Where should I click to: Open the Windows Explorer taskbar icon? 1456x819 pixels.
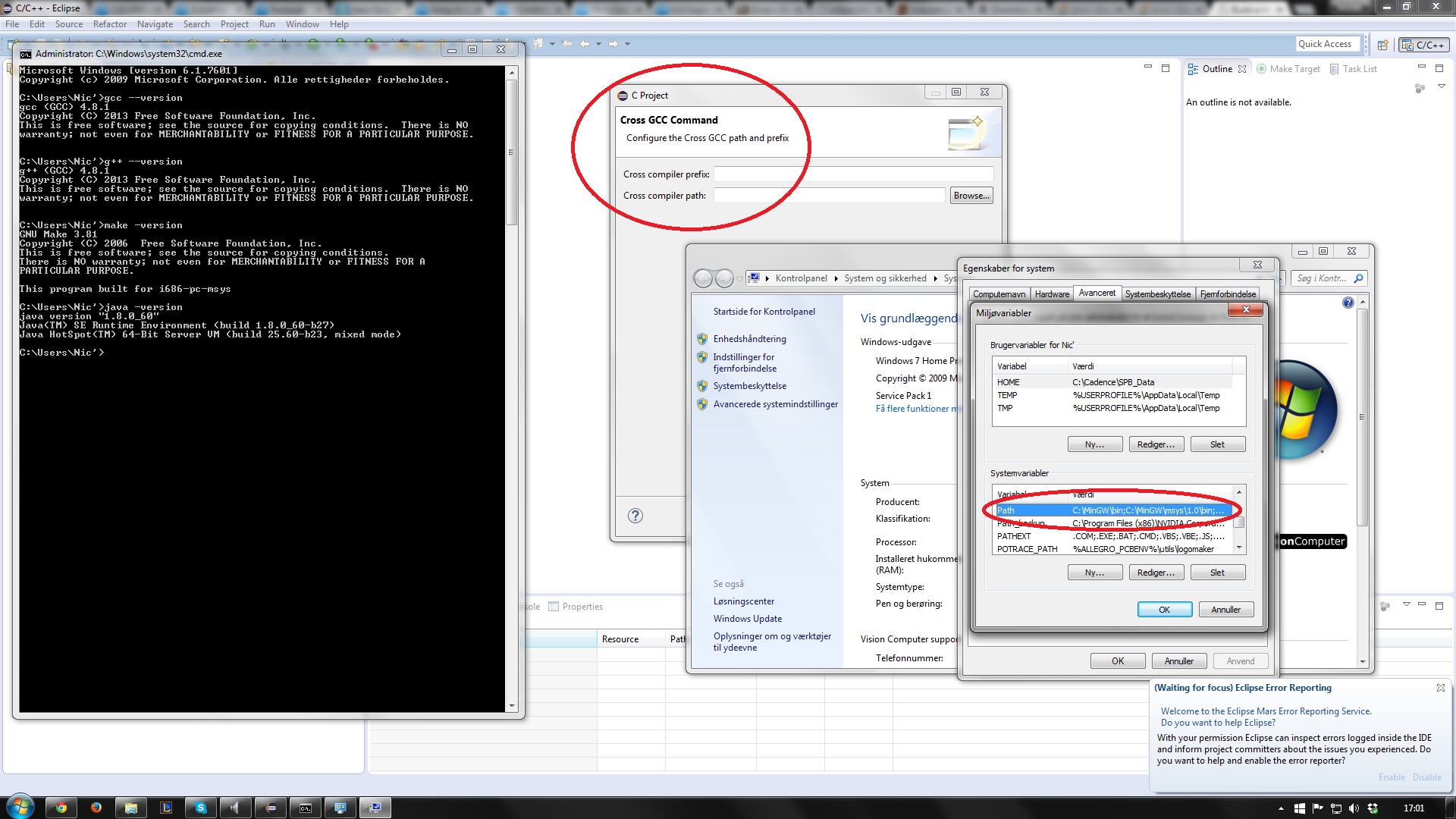(x=131, y=808)
